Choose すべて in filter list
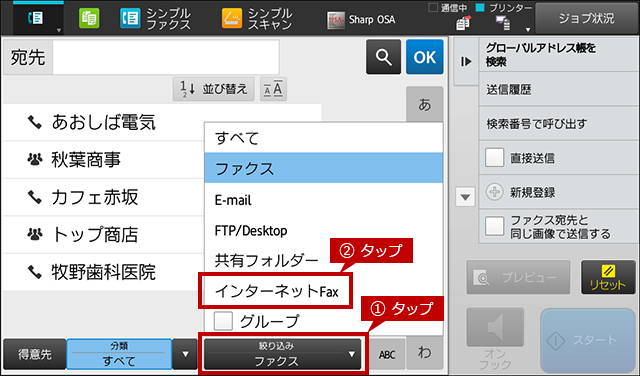 (x=324, y=138)
